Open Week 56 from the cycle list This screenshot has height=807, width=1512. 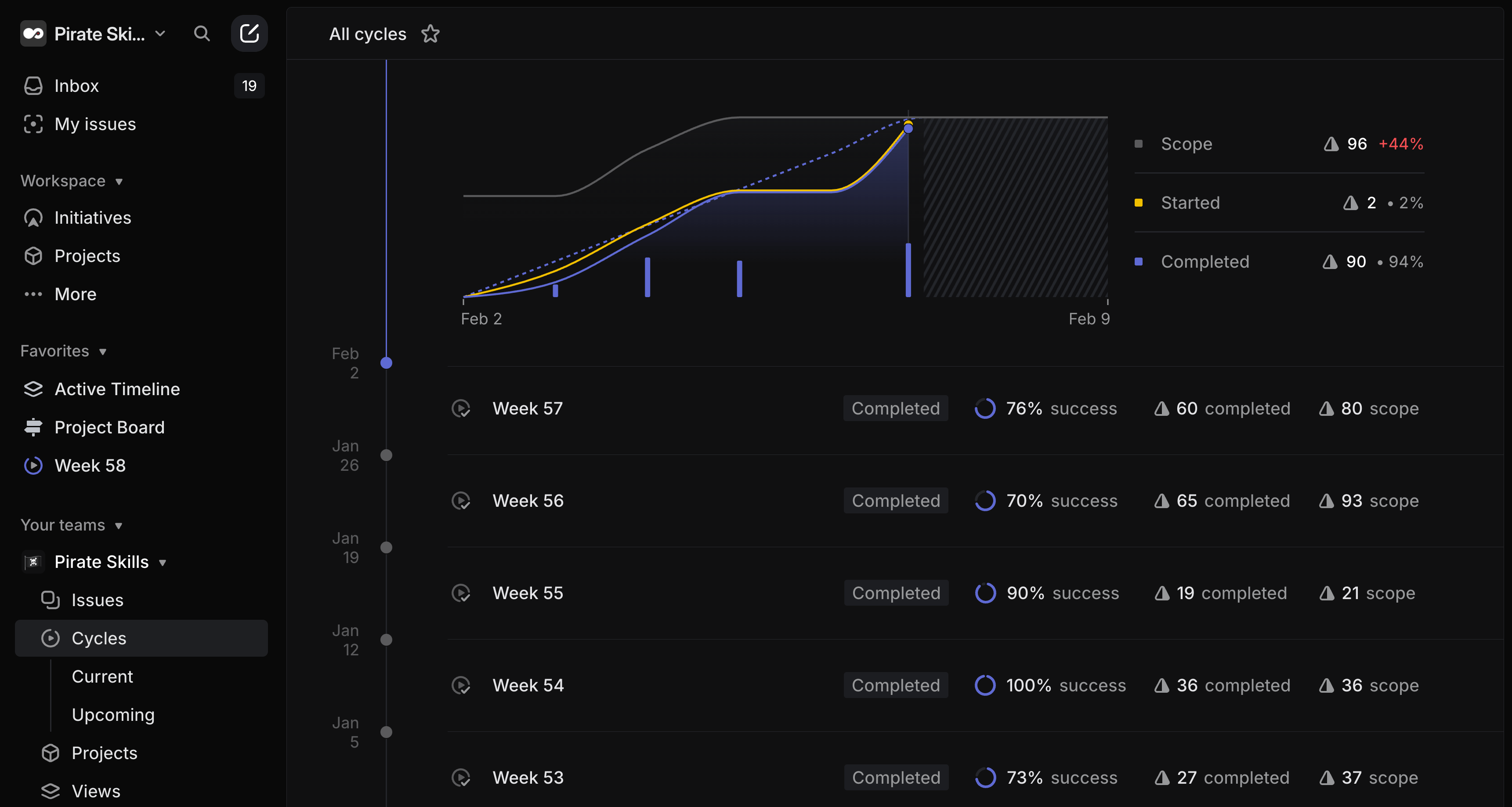(x=527, y=500)
